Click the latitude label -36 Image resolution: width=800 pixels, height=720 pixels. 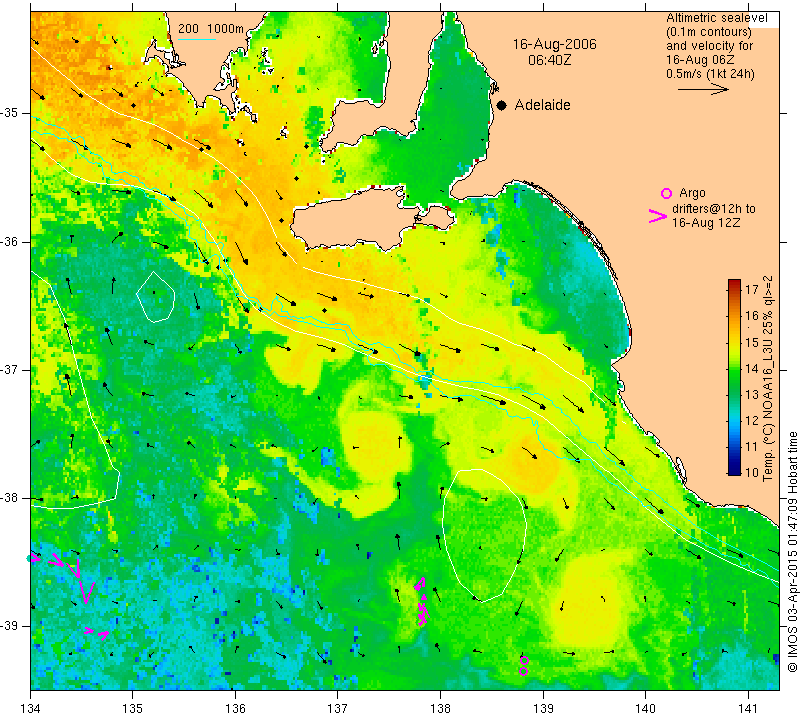click(10, 241)
